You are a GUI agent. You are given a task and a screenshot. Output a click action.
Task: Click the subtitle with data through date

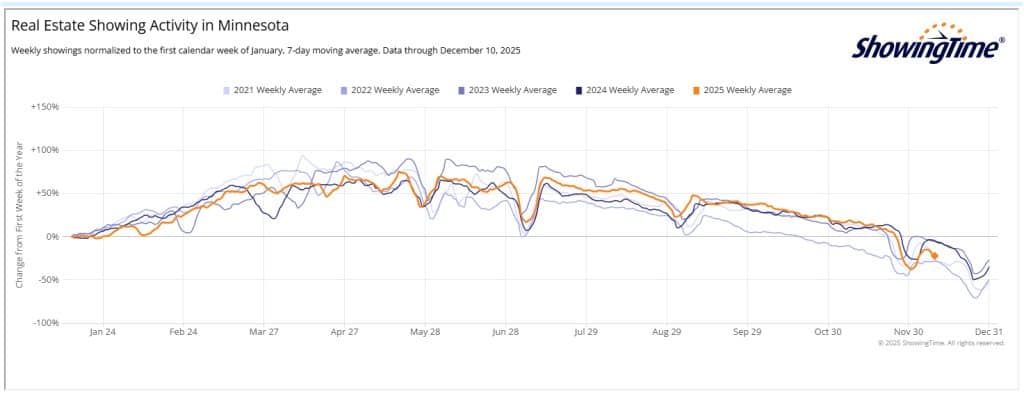tap(266, 50)
